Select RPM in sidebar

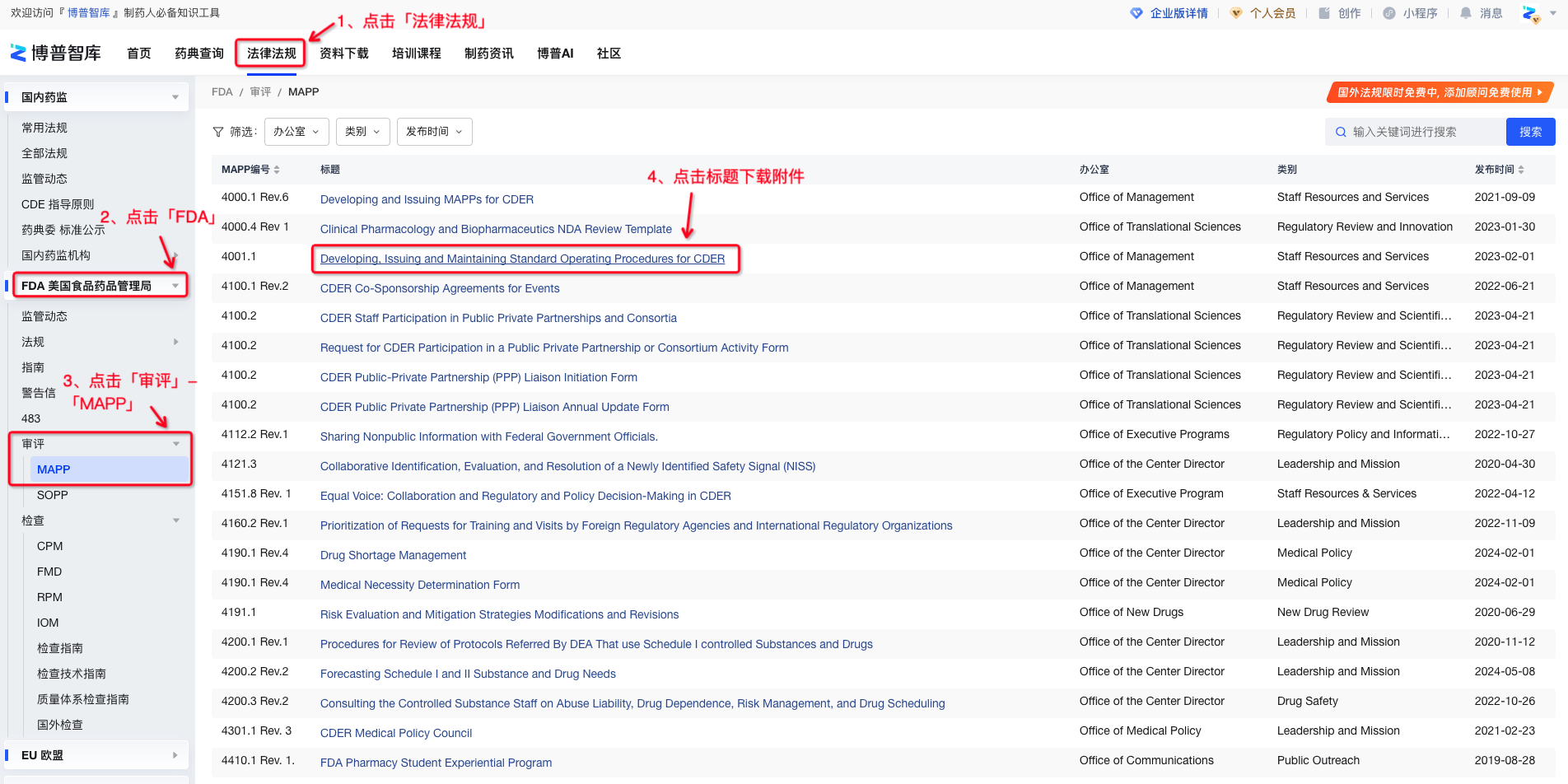50,597
